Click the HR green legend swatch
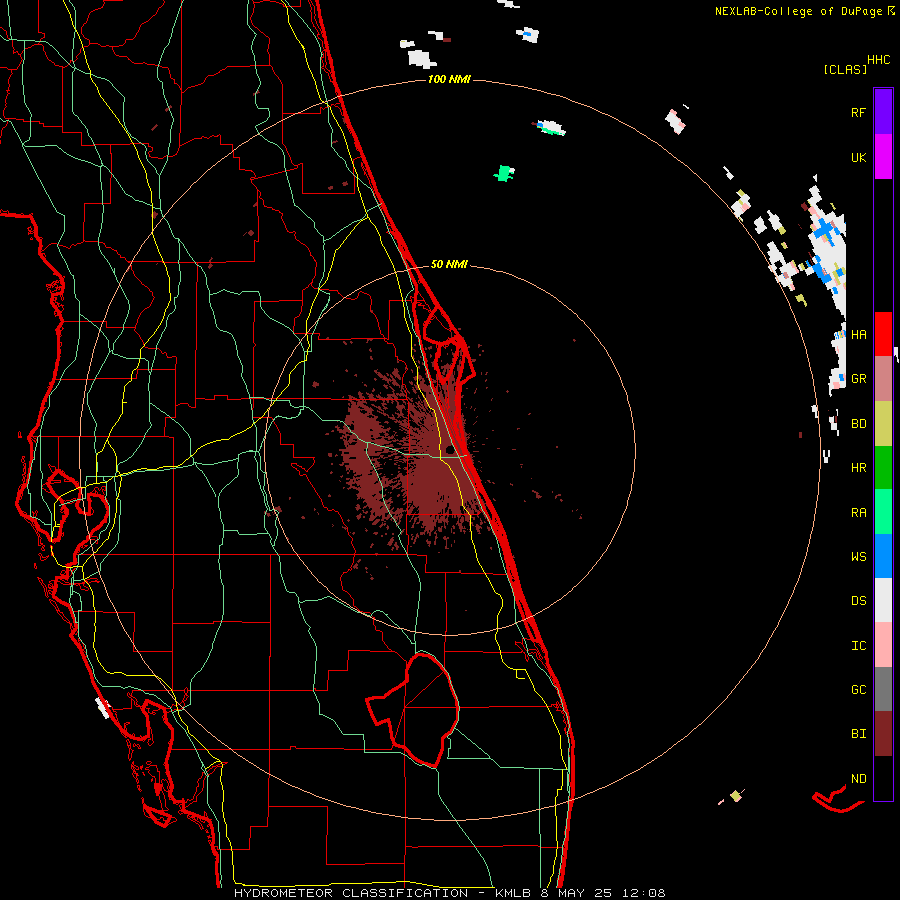 click(883, 468)
